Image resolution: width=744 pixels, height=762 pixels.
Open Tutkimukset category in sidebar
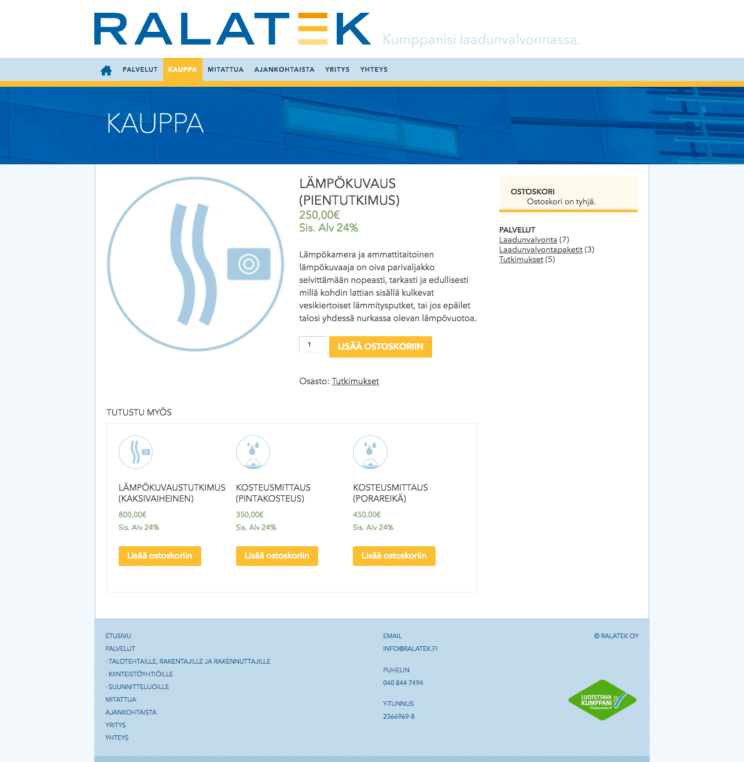521,260
